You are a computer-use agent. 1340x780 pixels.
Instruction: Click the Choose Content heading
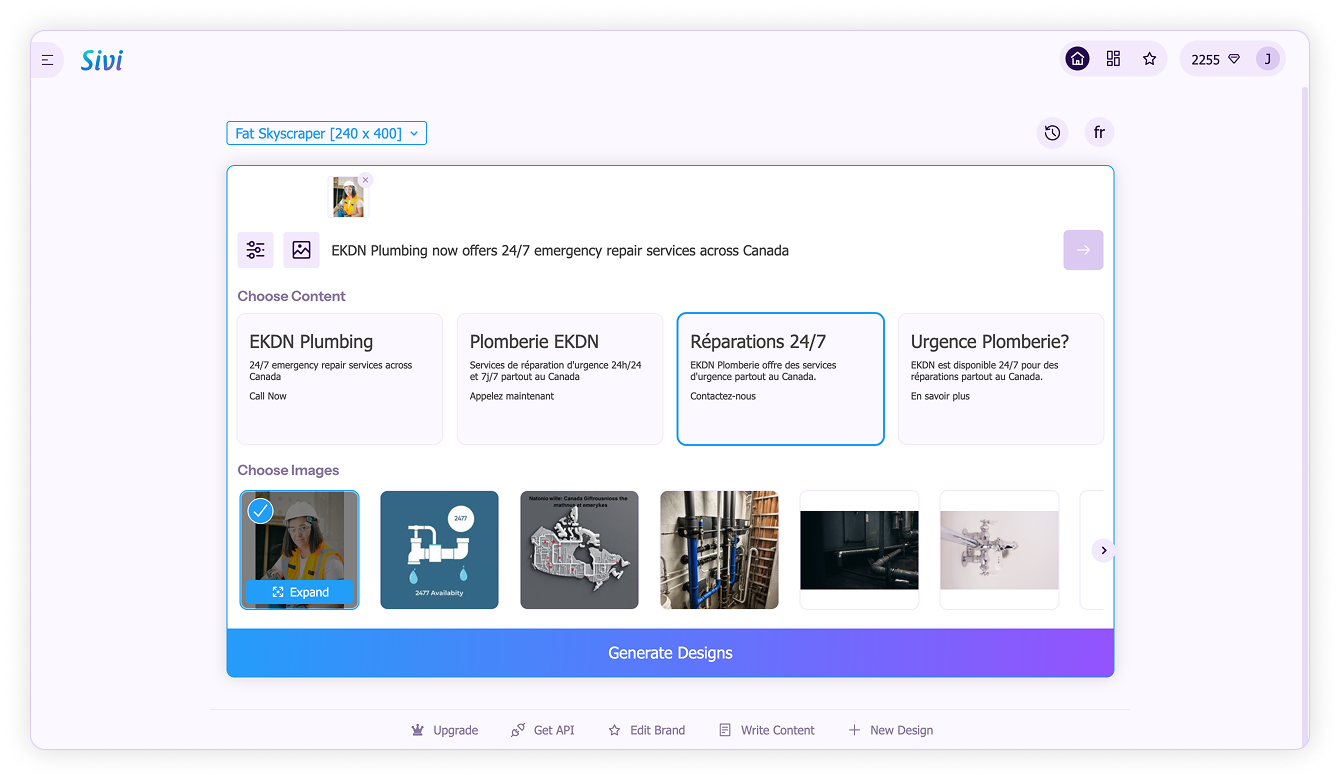(291, 296)
